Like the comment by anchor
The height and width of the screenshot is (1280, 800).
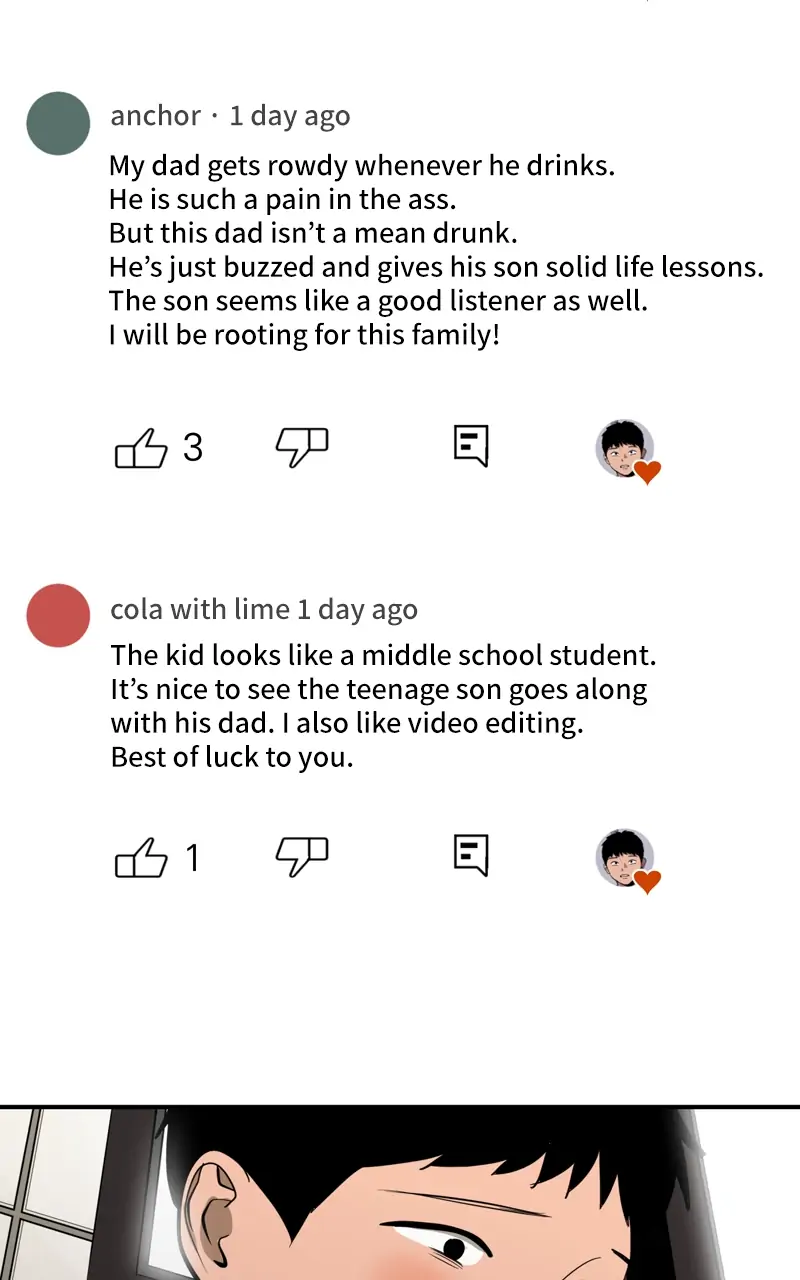tap(141, 448)
